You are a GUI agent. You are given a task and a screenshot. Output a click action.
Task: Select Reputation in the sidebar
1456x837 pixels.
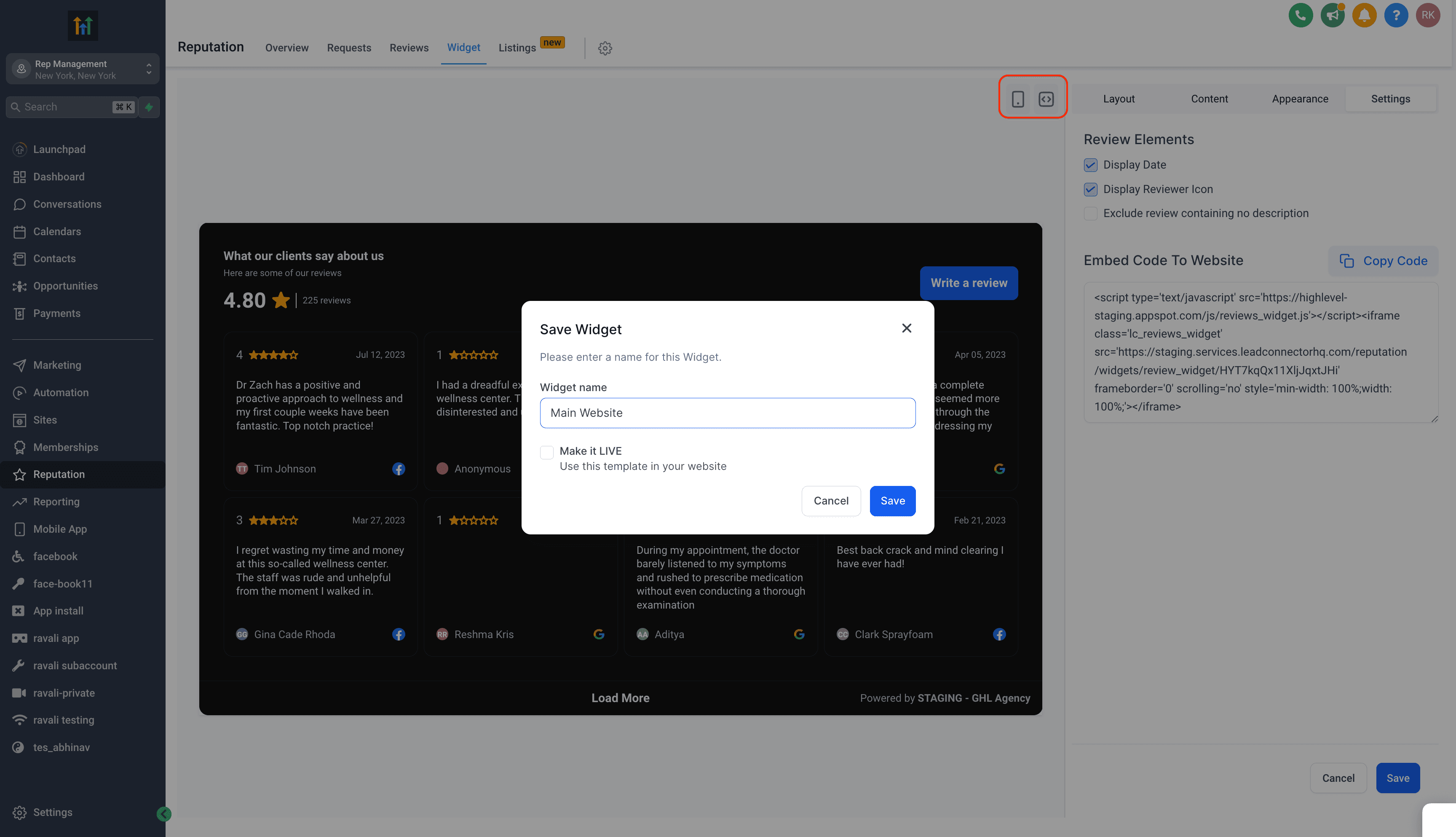pos(83,475)
